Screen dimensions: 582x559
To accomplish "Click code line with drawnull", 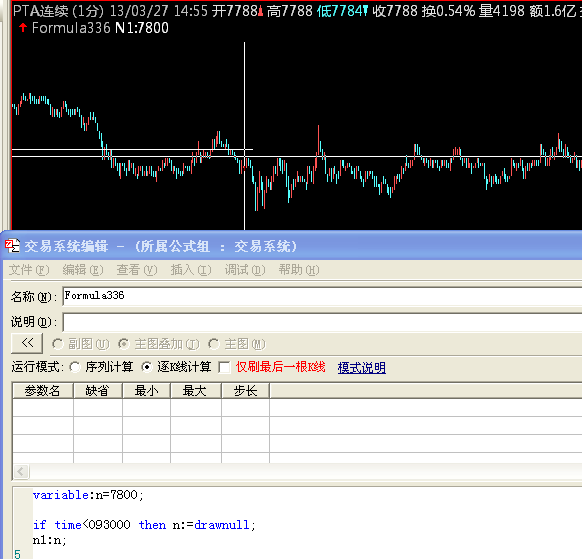I will pos(144,525).
